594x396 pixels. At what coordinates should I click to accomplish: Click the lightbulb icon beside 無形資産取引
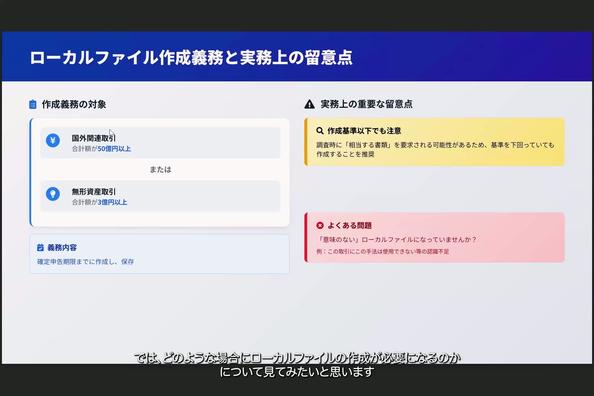(x=53, y=194)
